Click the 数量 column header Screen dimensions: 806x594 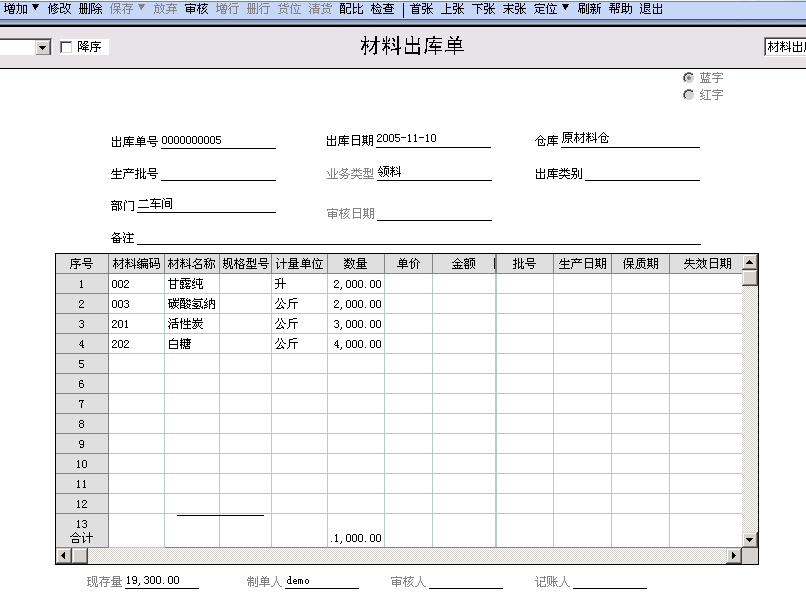pyautogui.click(x=356, y=264)
